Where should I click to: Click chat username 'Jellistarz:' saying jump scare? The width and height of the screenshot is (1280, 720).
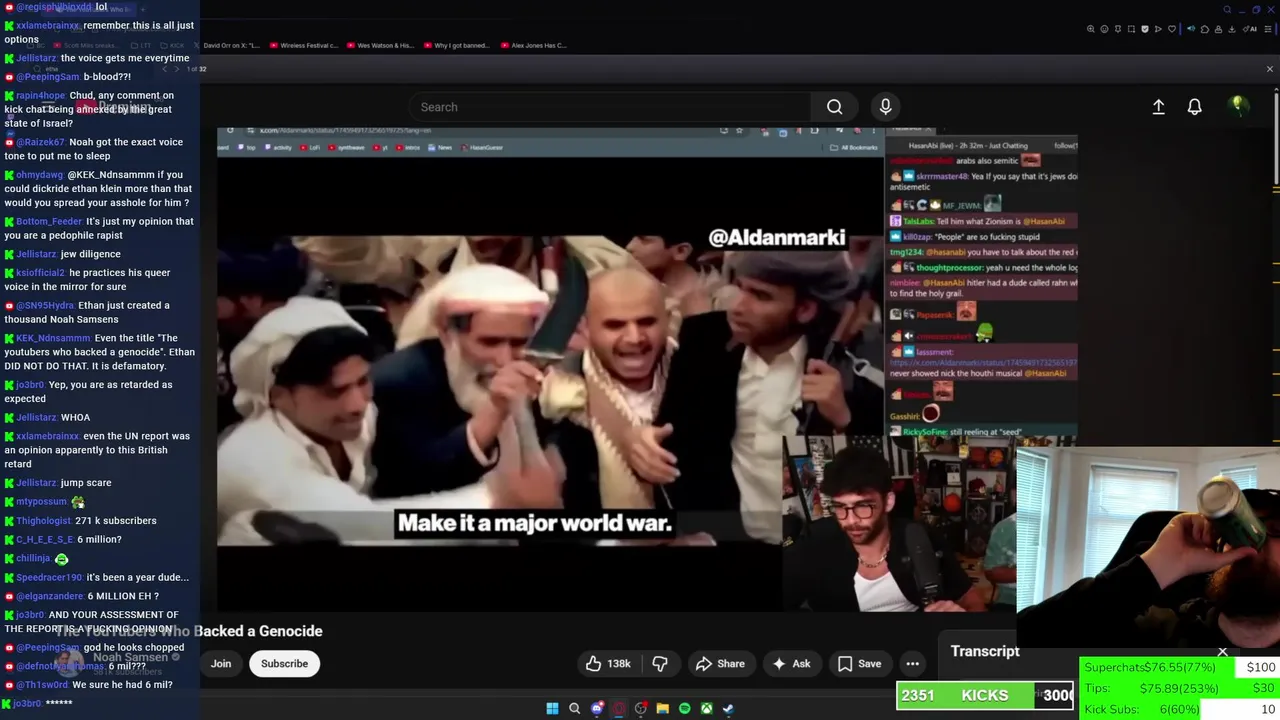[x=37, y=483]
